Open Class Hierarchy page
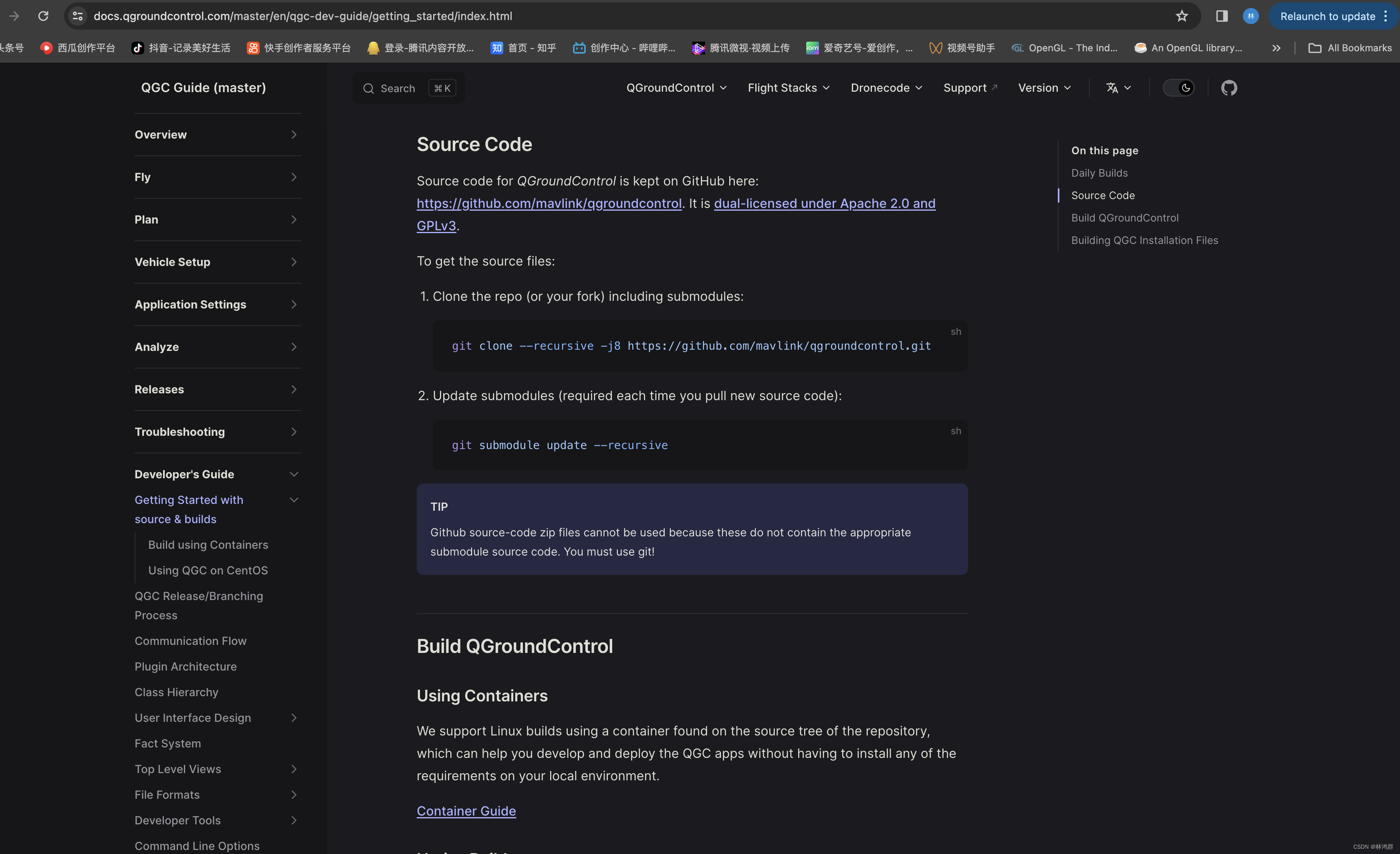1400x854 pixels. [176, 692]
